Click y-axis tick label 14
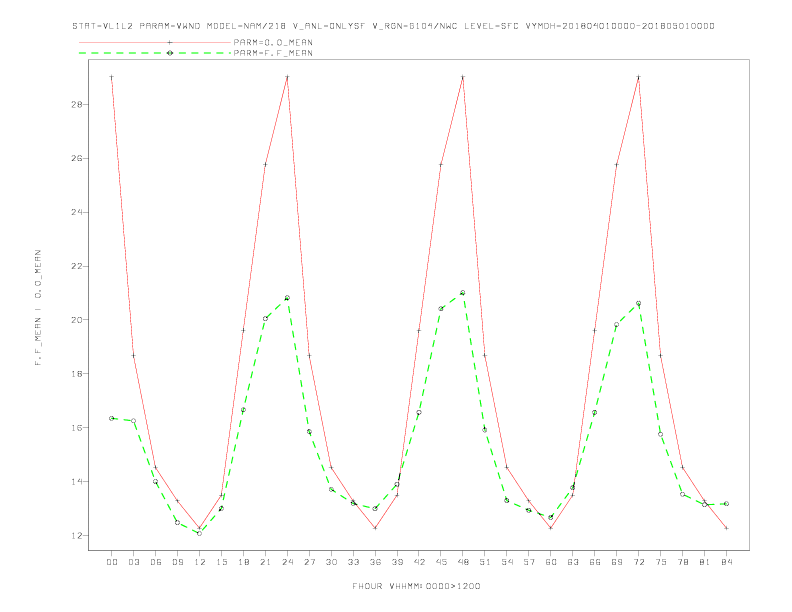The width and height of the screenshot is (792, 612). tap(77, 482)
